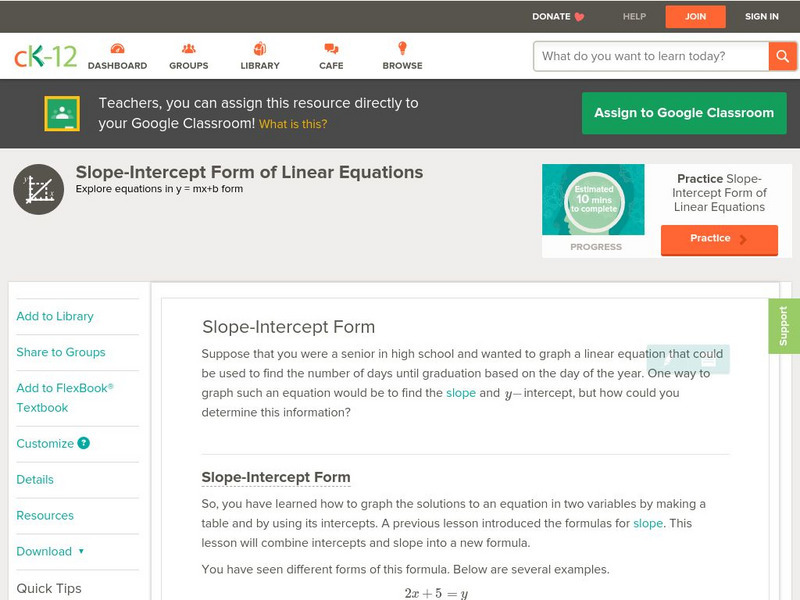Click the DASHBOARD nav label
Viewport: 800px width, 600px height.
pos(117,66)
